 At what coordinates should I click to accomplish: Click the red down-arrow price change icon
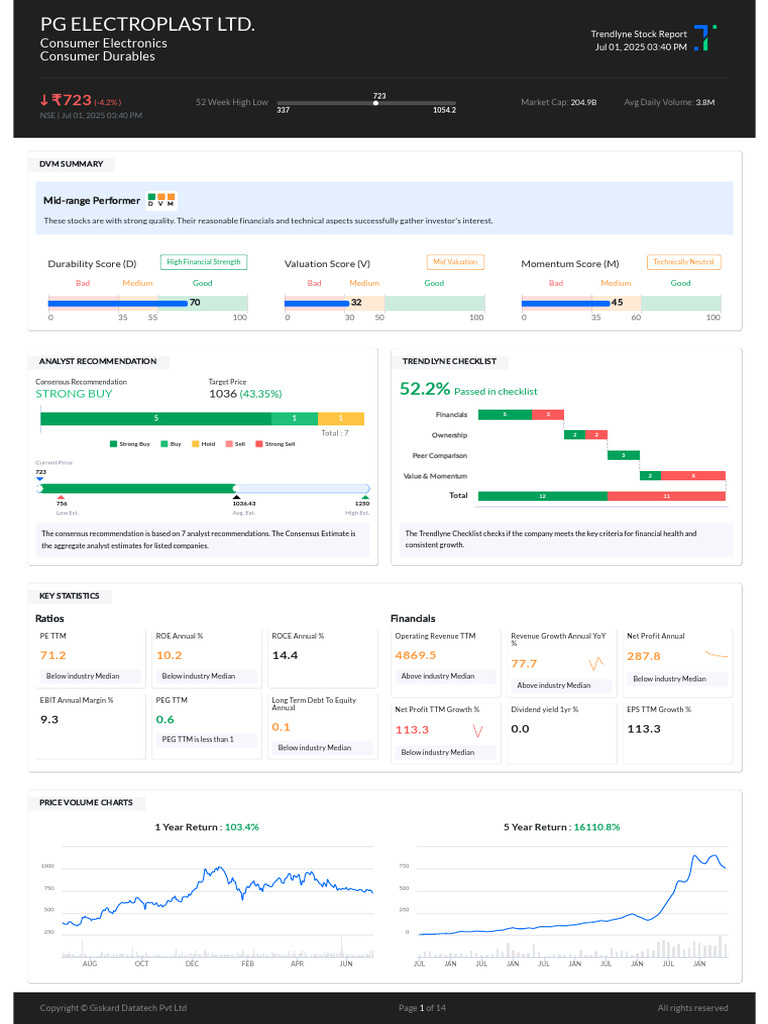tap(44, 100)
